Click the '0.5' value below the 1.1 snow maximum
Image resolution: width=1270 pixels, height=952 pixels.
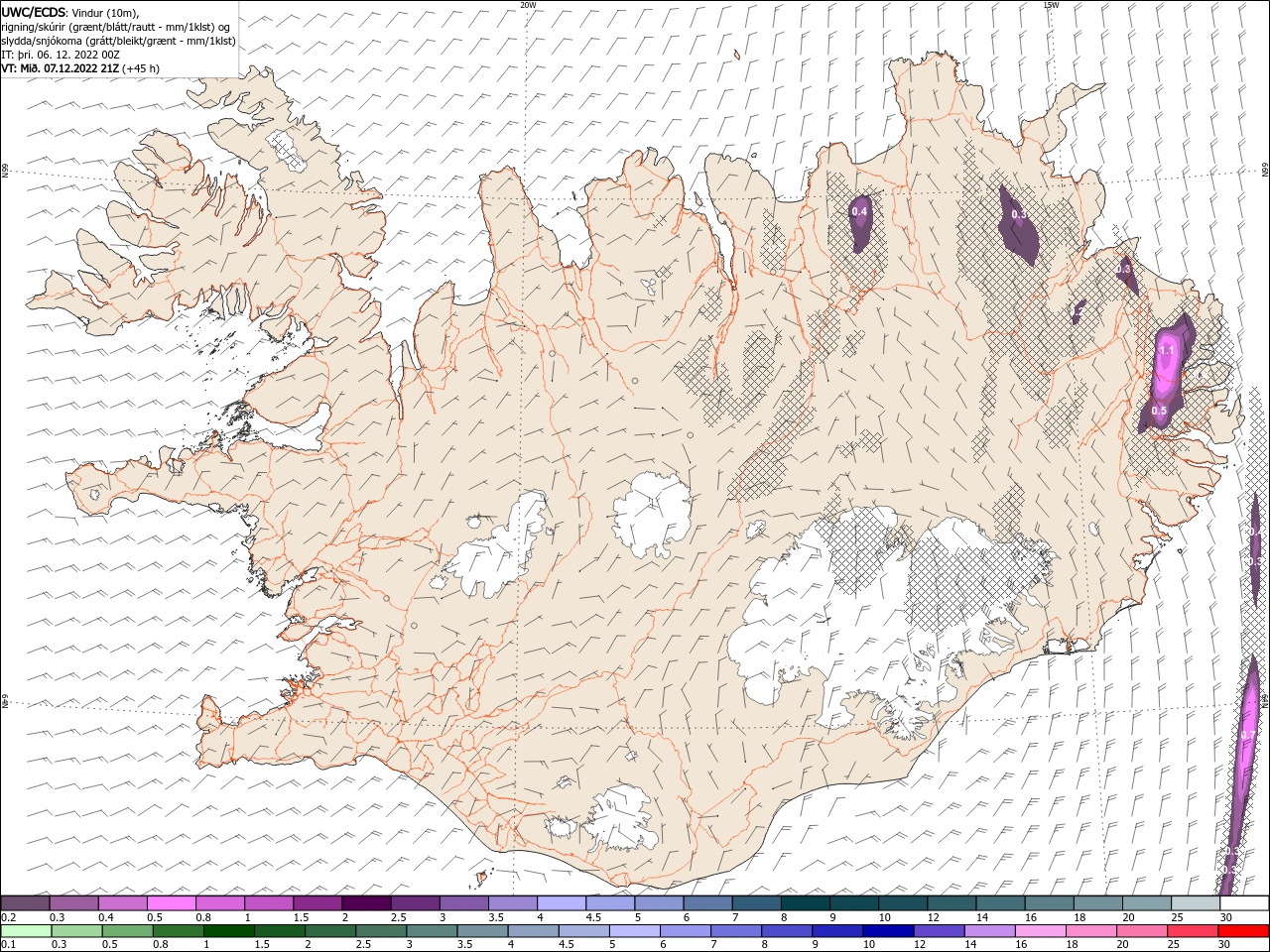tap(1159, 411)
